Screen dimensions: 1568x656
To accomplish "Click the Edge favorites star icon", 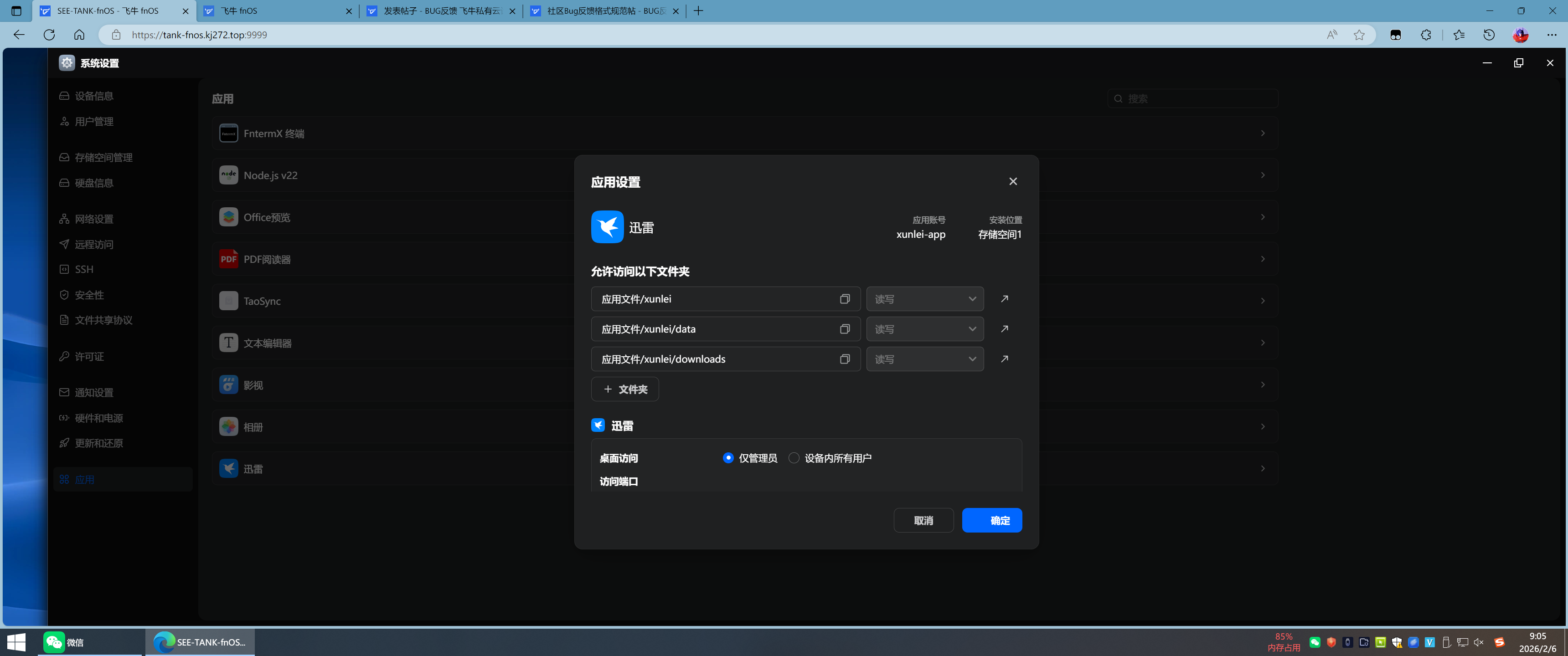I will 1359,35.
